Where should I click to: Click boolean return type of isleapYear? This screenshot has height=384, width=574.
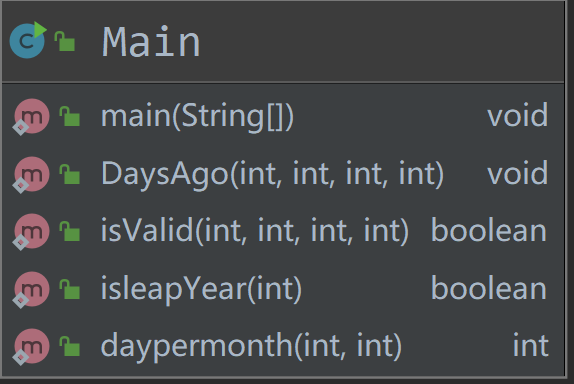point(489,288)
